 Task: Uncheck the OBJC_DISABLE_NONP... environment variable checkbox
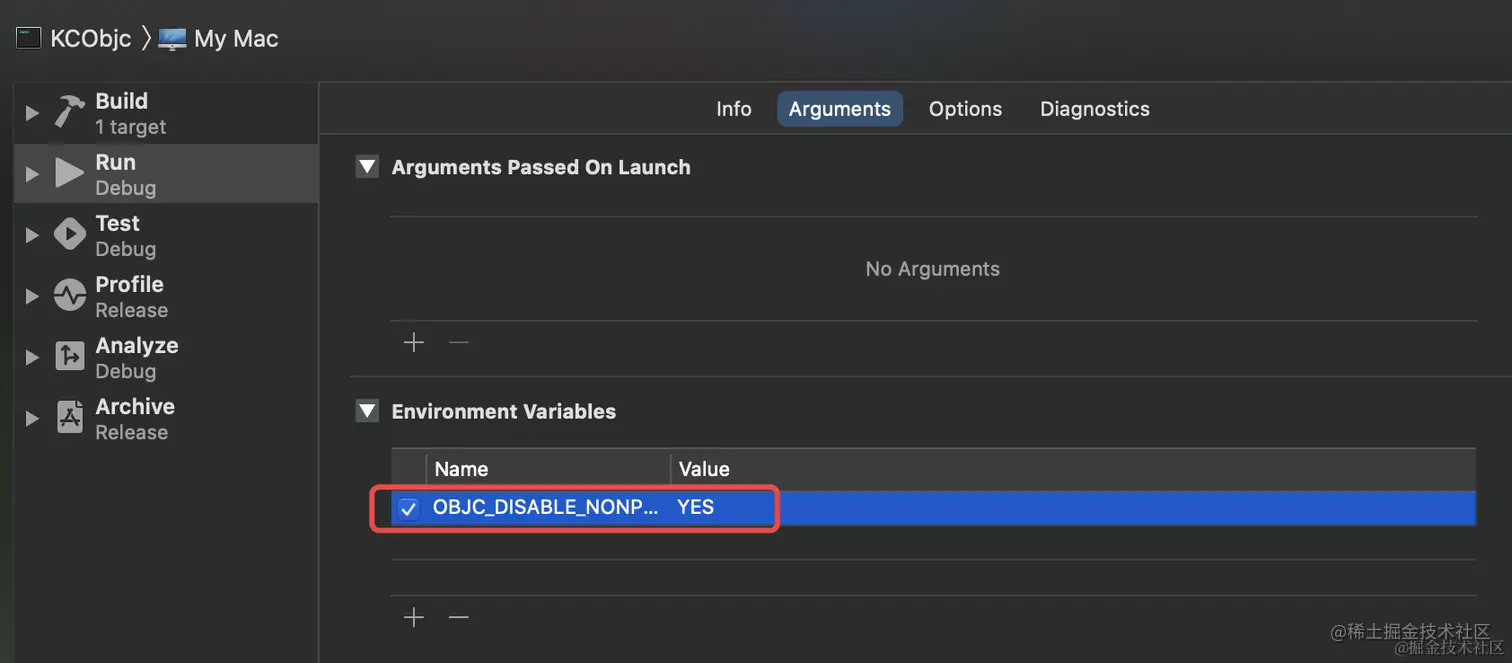[408, 509]
